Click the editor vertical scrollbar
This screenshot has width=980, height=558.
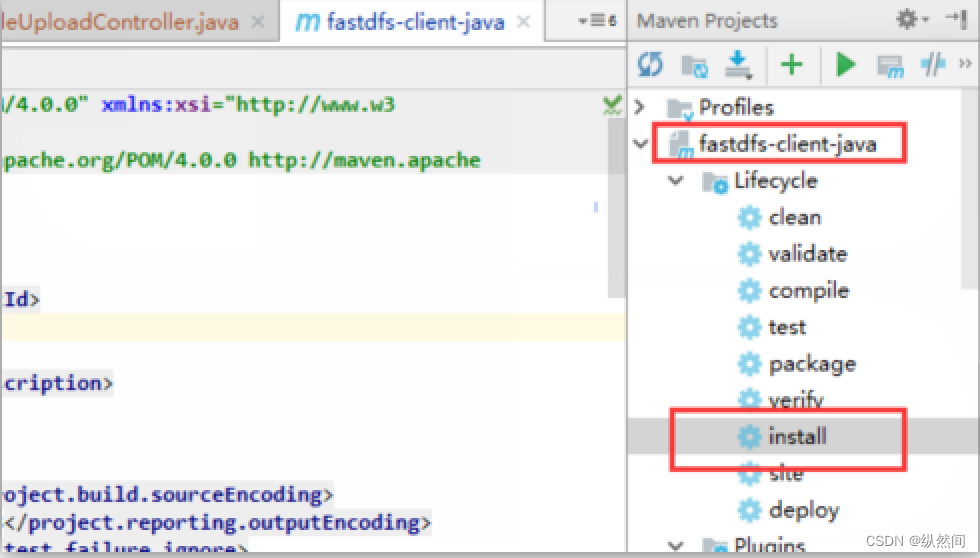pyautogui.click(x=617, y=208)
